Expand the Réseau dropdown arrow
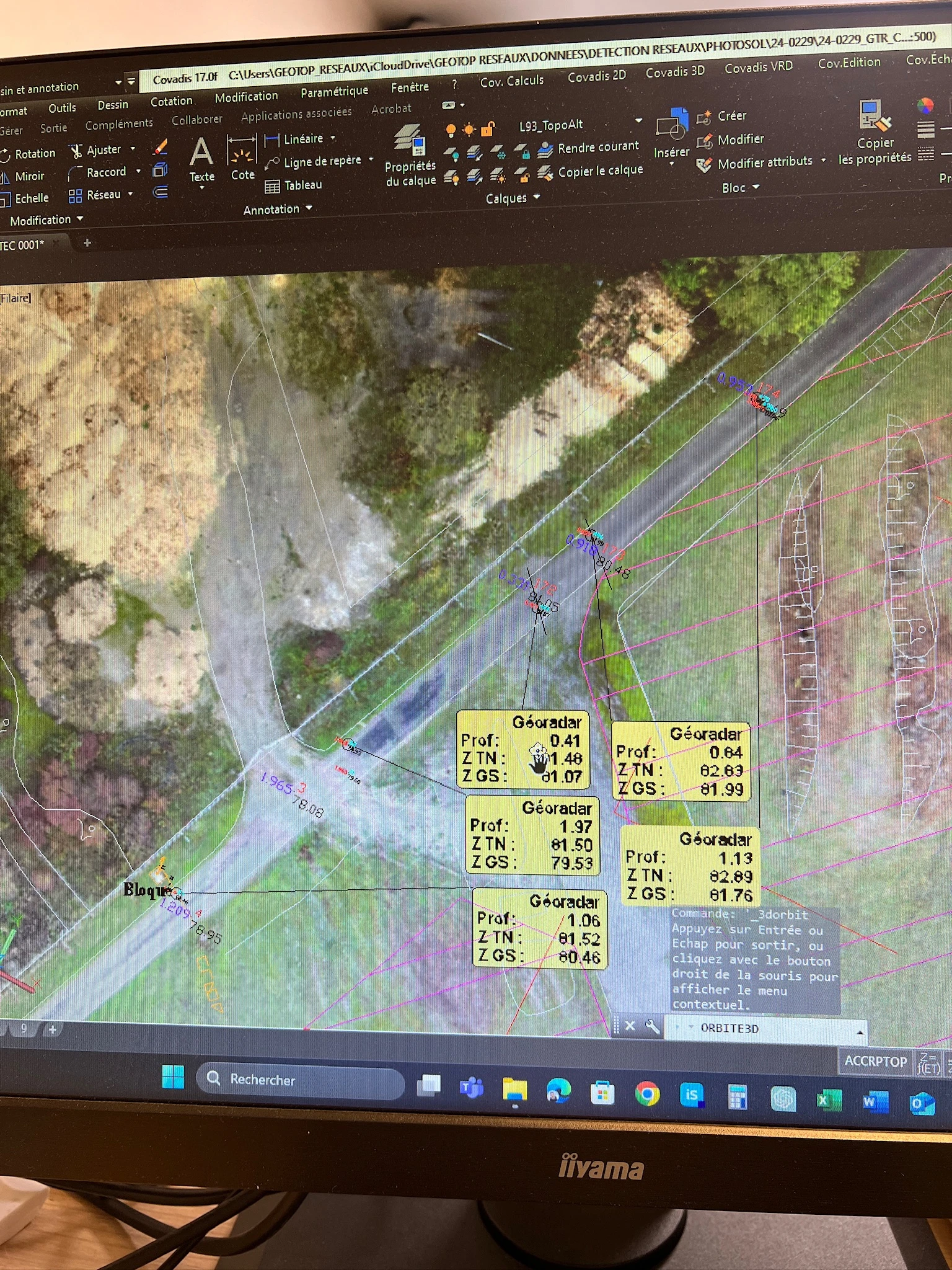Image resolution: width=952 pixels, height=1270 pixels. 130,194
